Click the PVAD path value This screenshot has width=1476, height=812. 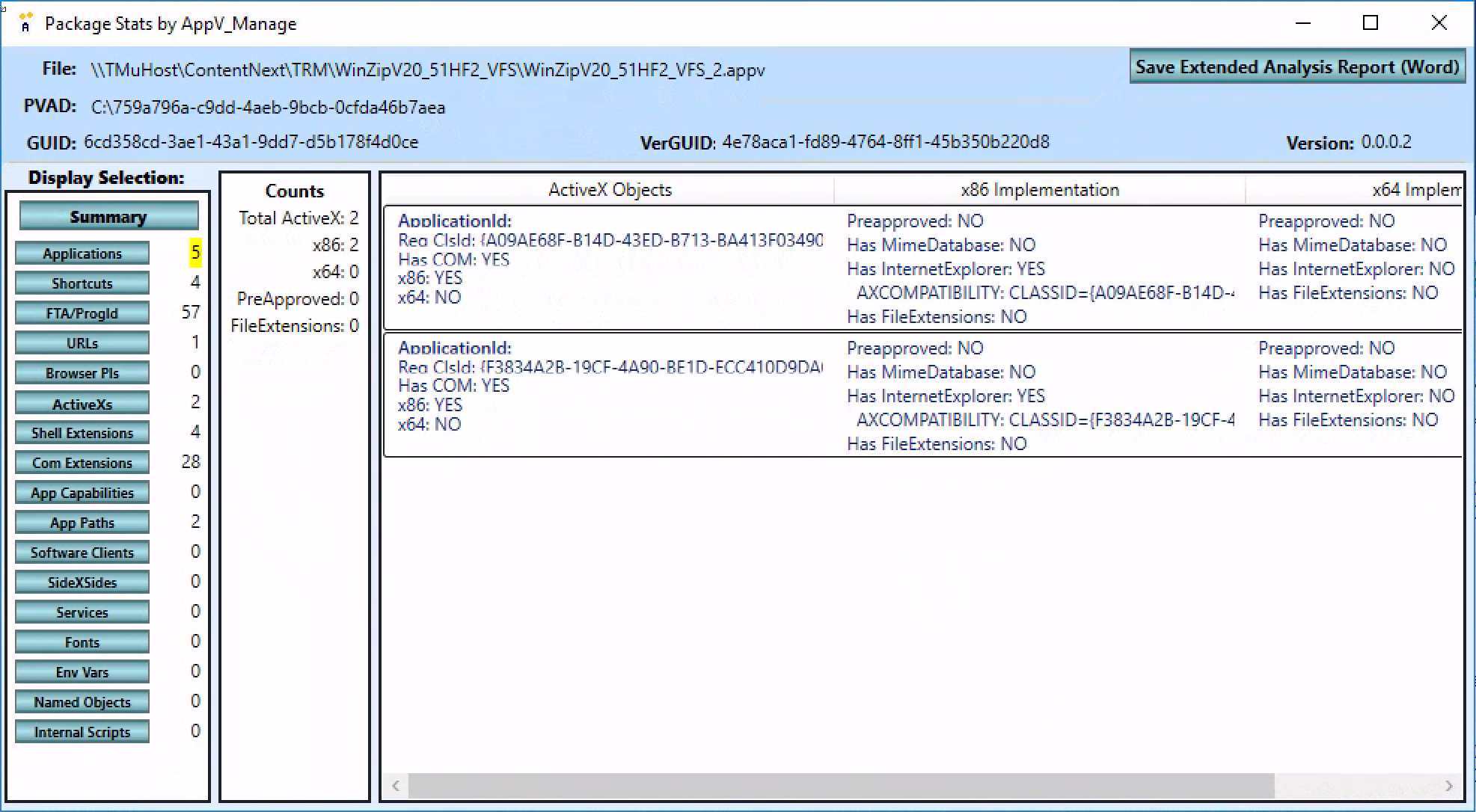click(x=268, y=108)
